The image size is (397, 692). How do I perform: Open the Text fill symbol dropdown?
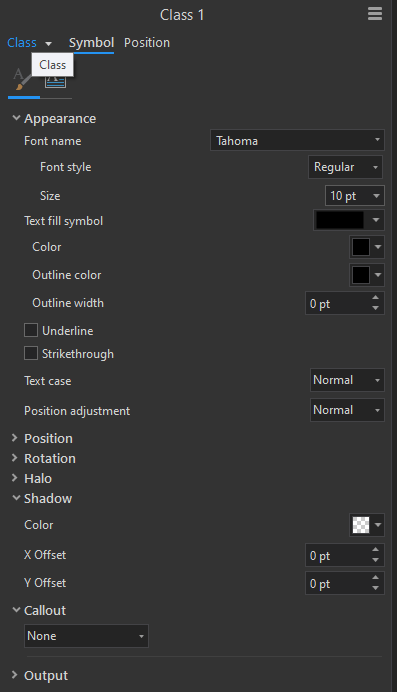[376, 220]
